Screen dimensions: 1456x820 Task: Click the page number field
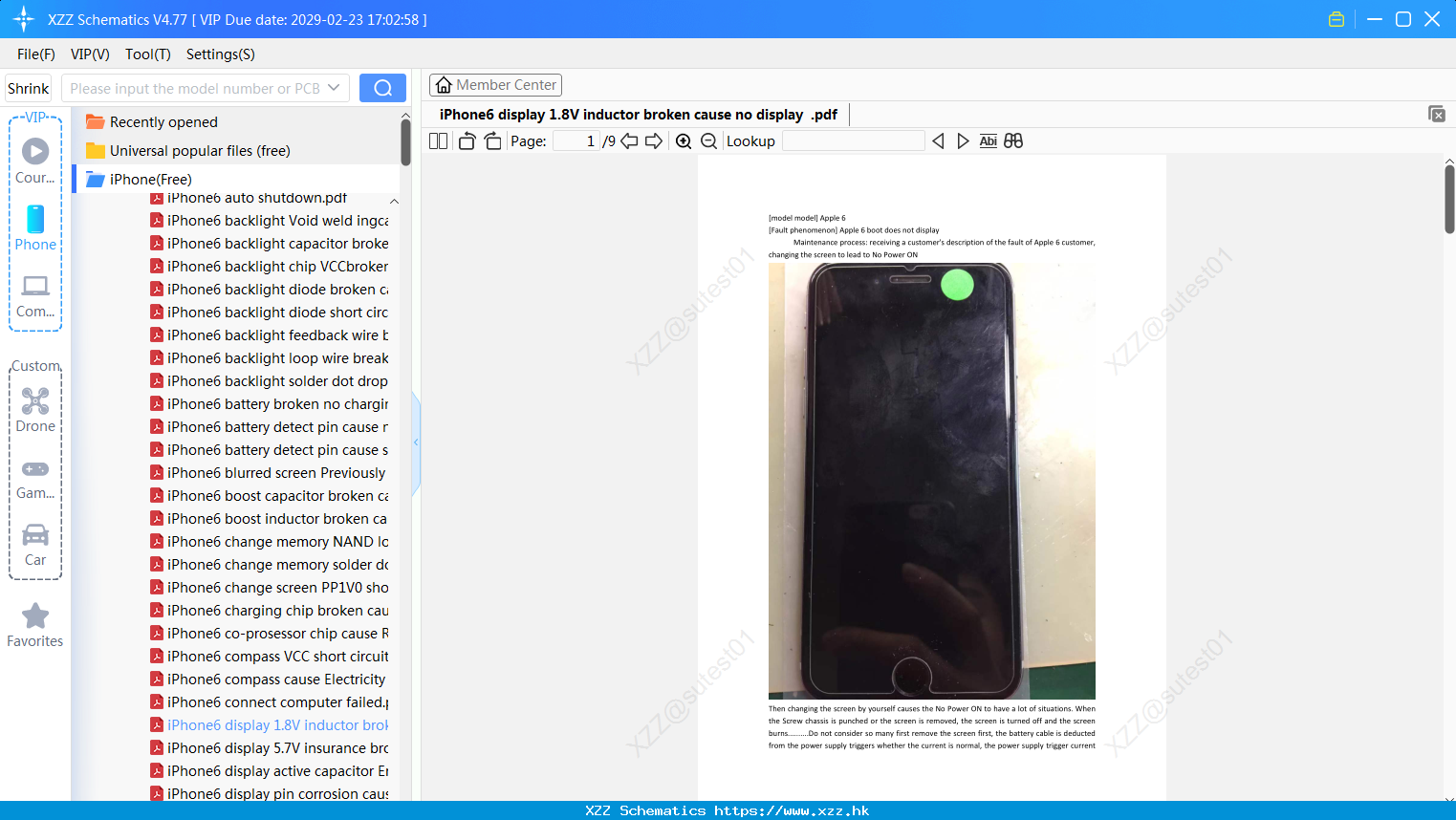click(576, 140)
